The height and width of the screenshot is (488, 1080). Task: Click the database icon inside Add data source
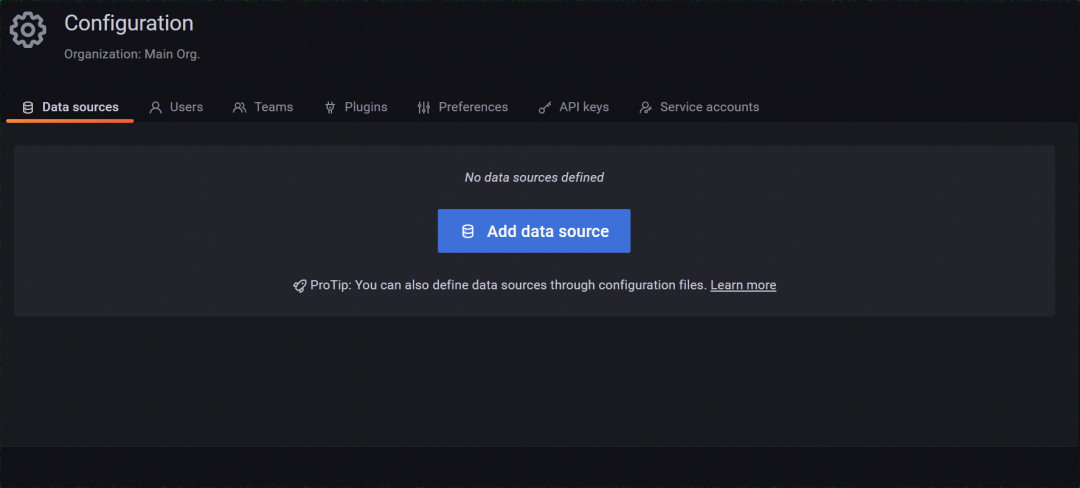(468, 231)
